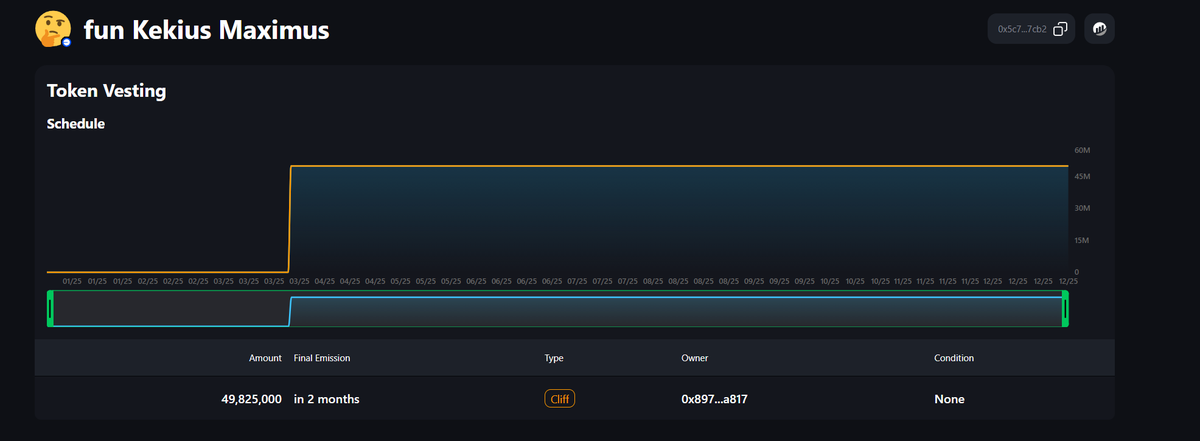Open the circular bar-chart icon button

pos(1099,29)
